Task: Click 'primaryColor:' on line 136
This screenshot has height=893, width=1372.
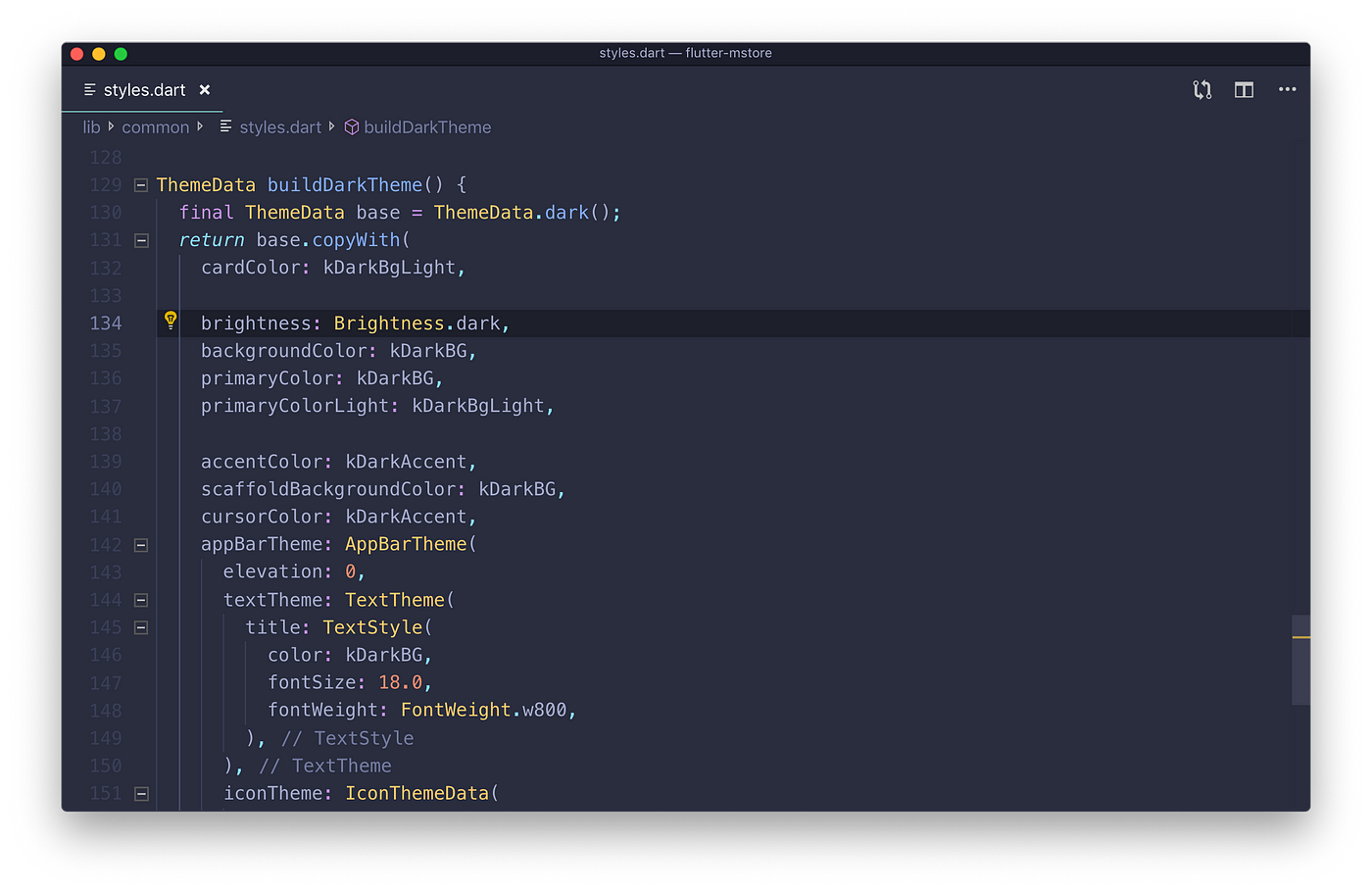Action: coord(272,378)
